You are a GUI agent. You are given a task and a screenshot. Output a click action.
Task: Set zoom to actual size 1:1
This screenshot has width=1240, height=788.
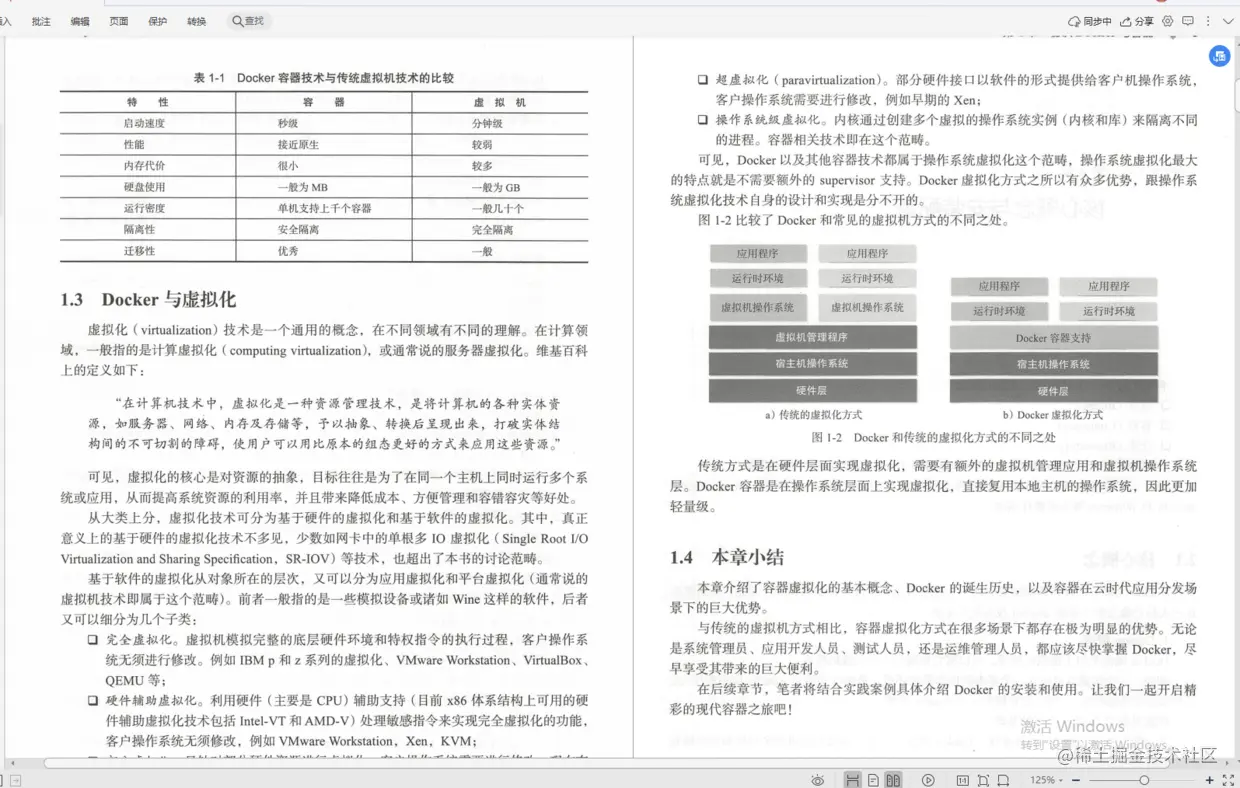pyautogui.click(x=962, y=780)
